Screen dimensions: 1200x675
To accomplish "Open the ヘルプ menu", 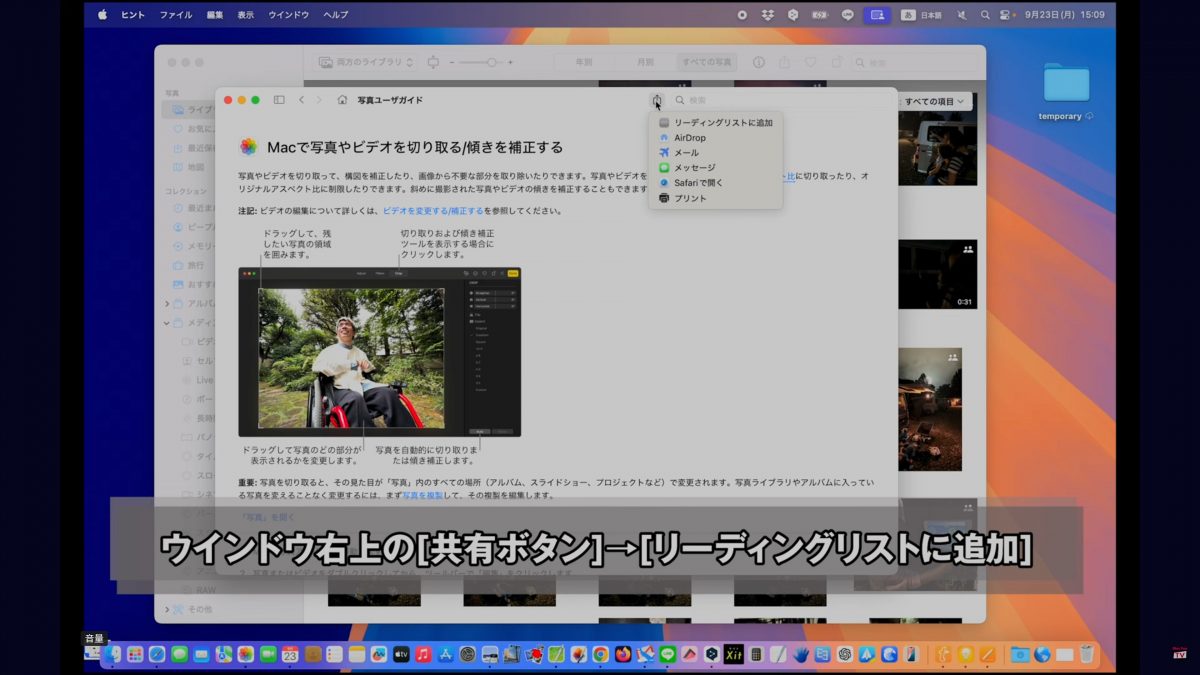I will click(x=336, y=15).
